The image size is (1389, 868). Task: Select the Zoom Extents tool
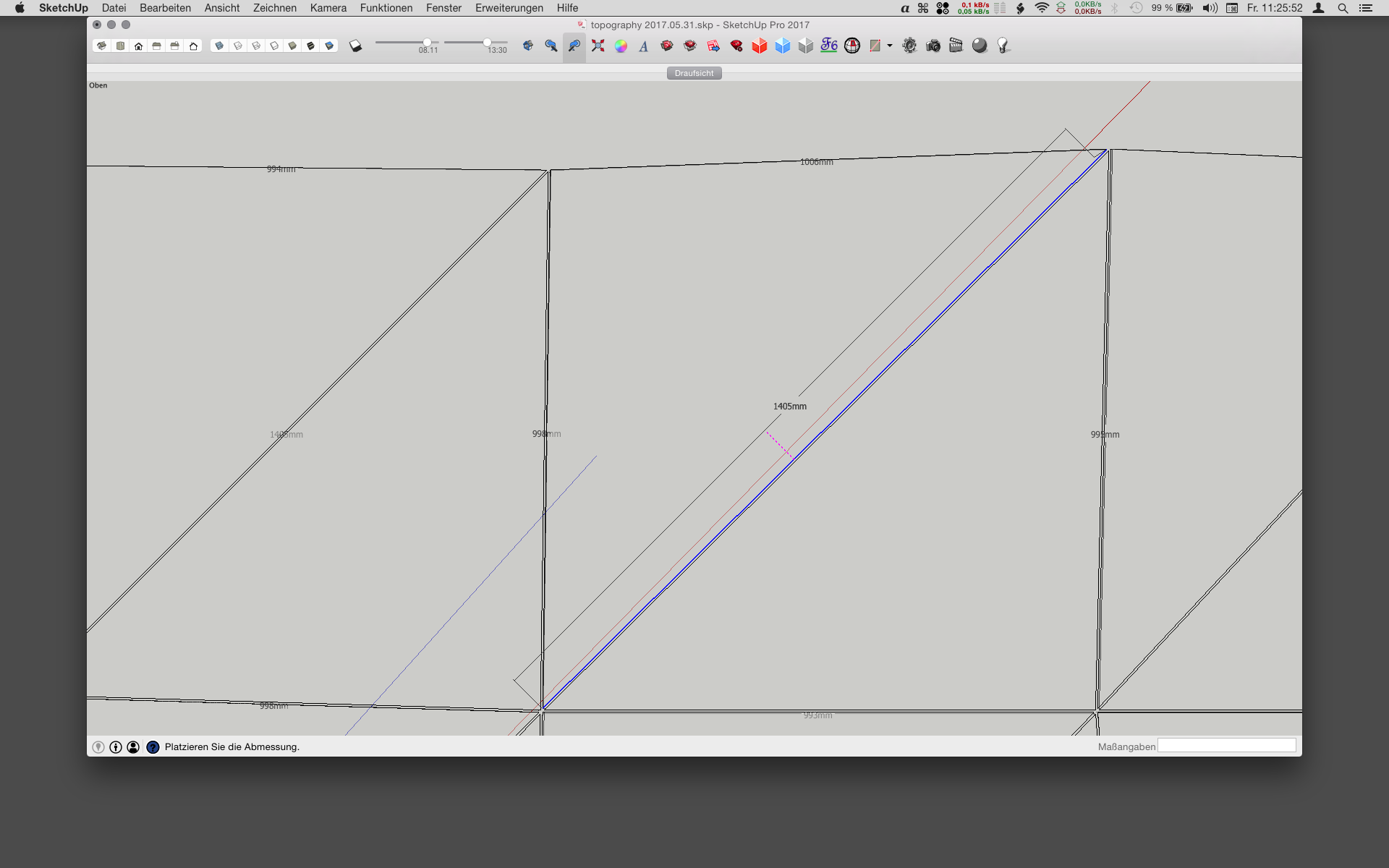point(598,46)
